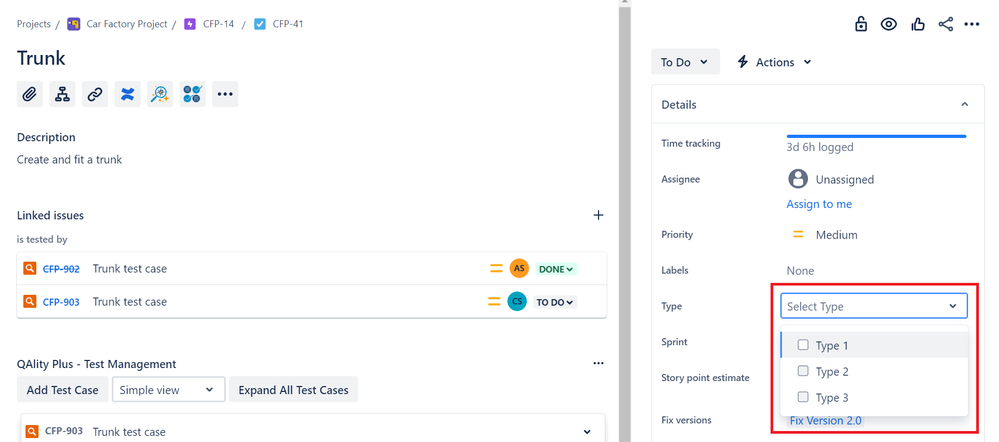Click the description text 'Create and fit a trunk'
Viewport: 999px width, 442px height.
point(69,159)
